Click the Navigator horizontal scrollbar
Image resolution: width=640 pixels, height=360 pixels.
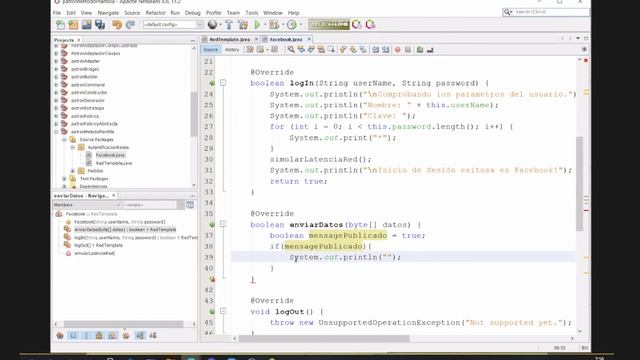click(123, 324)
